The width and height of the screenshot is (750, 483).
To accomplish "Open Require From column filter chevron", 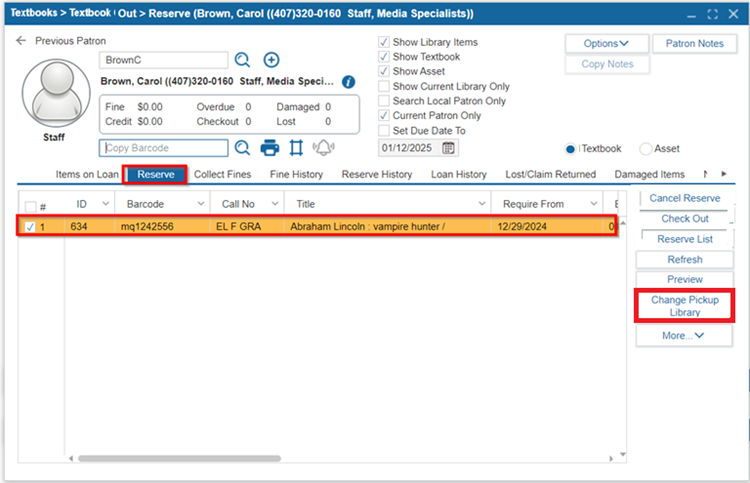I will [594, 204].
